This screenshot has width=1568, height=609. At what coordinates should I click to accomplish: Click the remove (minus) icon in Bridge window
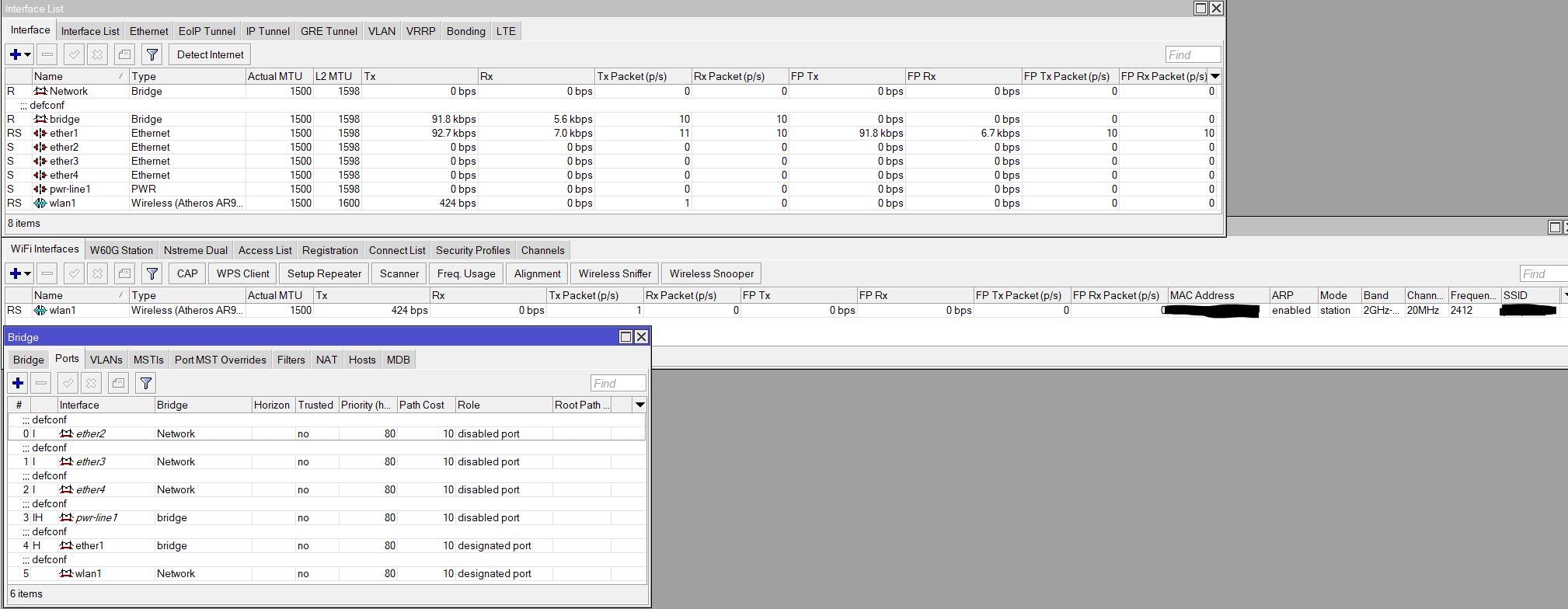(x=41, y=383)
